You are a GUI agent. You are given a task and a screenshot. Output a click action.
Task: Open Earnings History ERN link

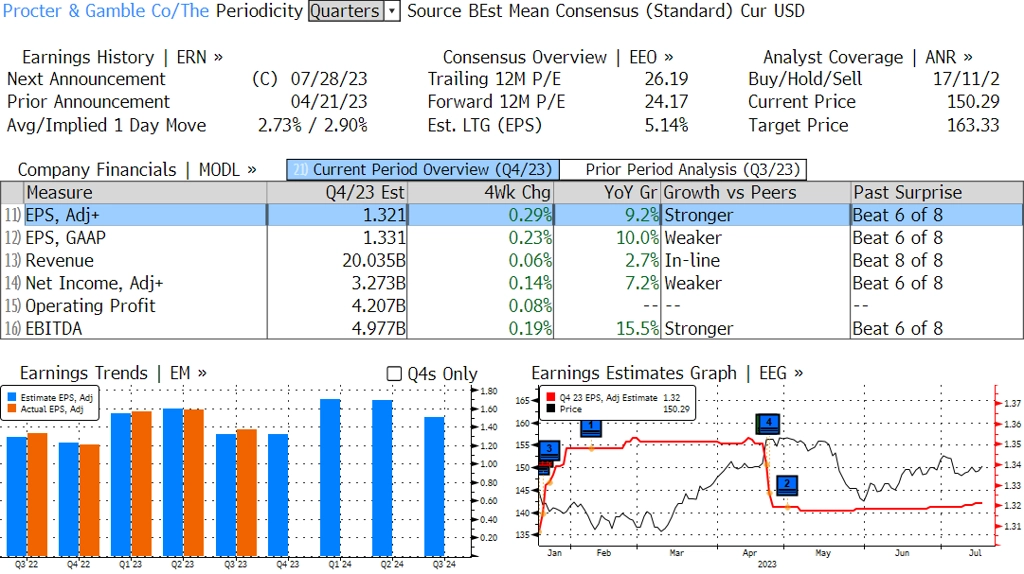[122, 57]
